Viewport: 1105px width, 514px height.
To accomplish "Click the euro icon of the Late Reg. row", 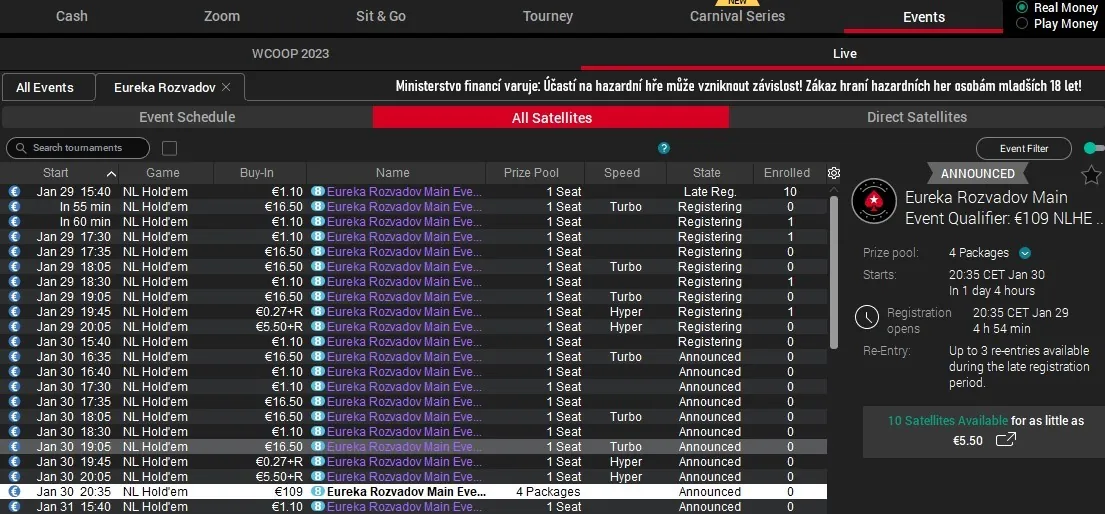I will [x=14, y=192].
